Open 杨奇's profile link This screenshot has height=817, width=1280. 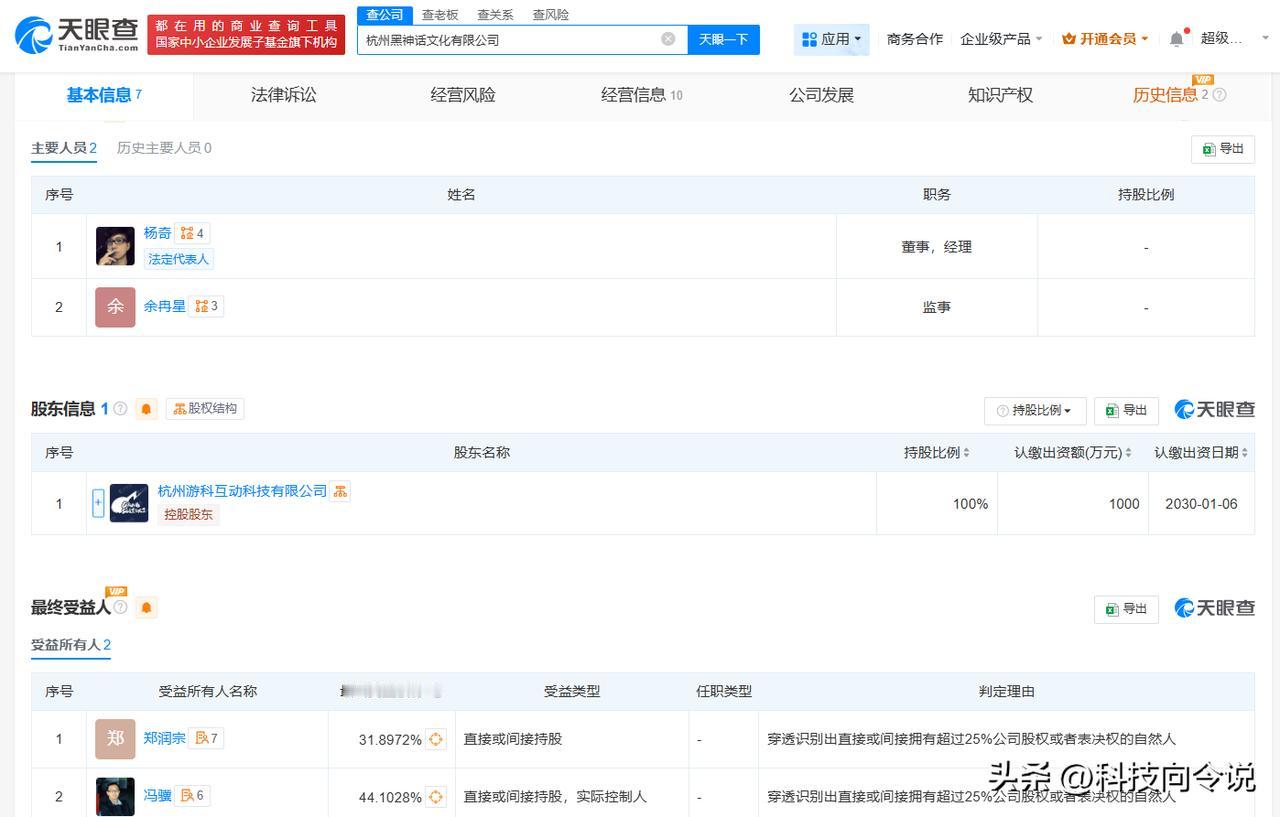pyautogui.click(x=157, y=233)
